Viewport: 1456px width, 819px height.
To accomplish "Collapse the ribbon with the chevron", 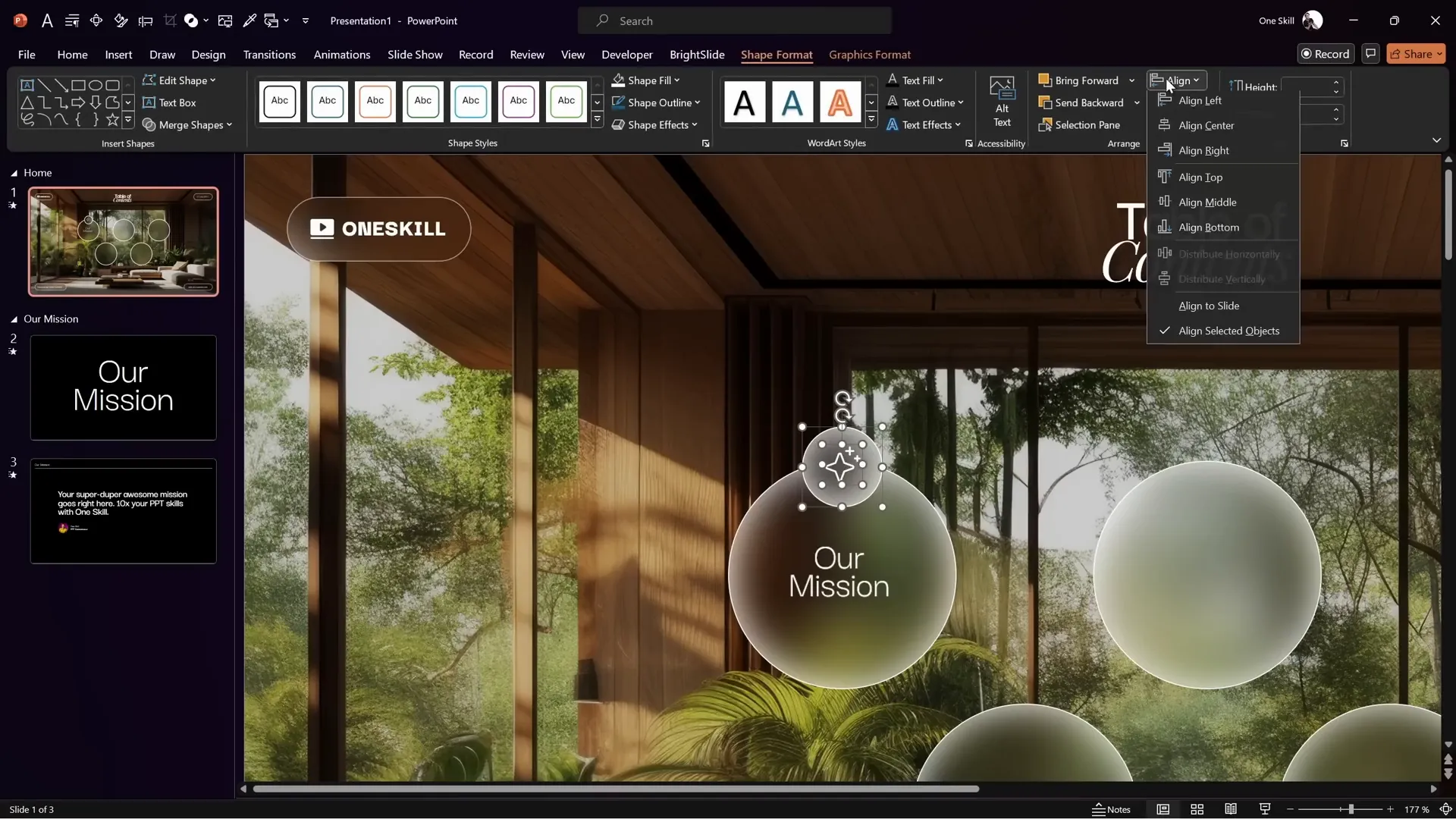I will pyautogui.click(x=1436, y=140).
